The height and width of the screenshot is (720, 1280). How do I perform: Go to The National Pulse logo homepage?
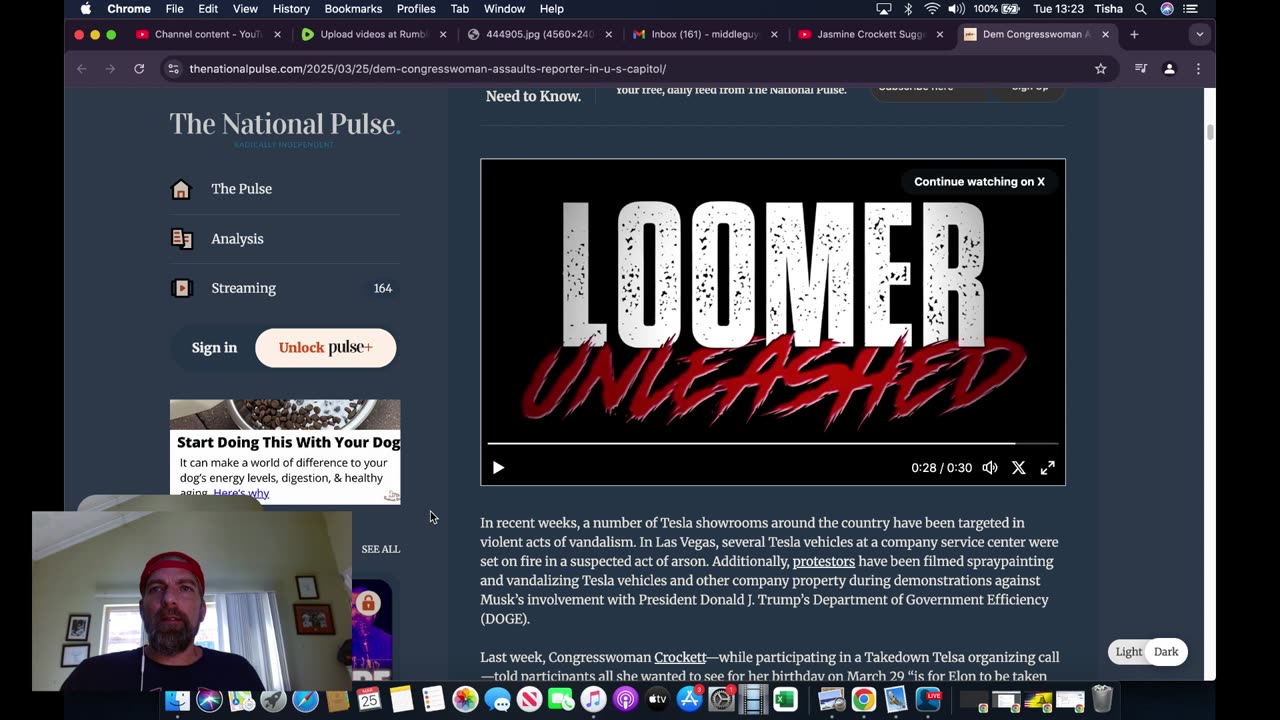click(x=284, y=124)
